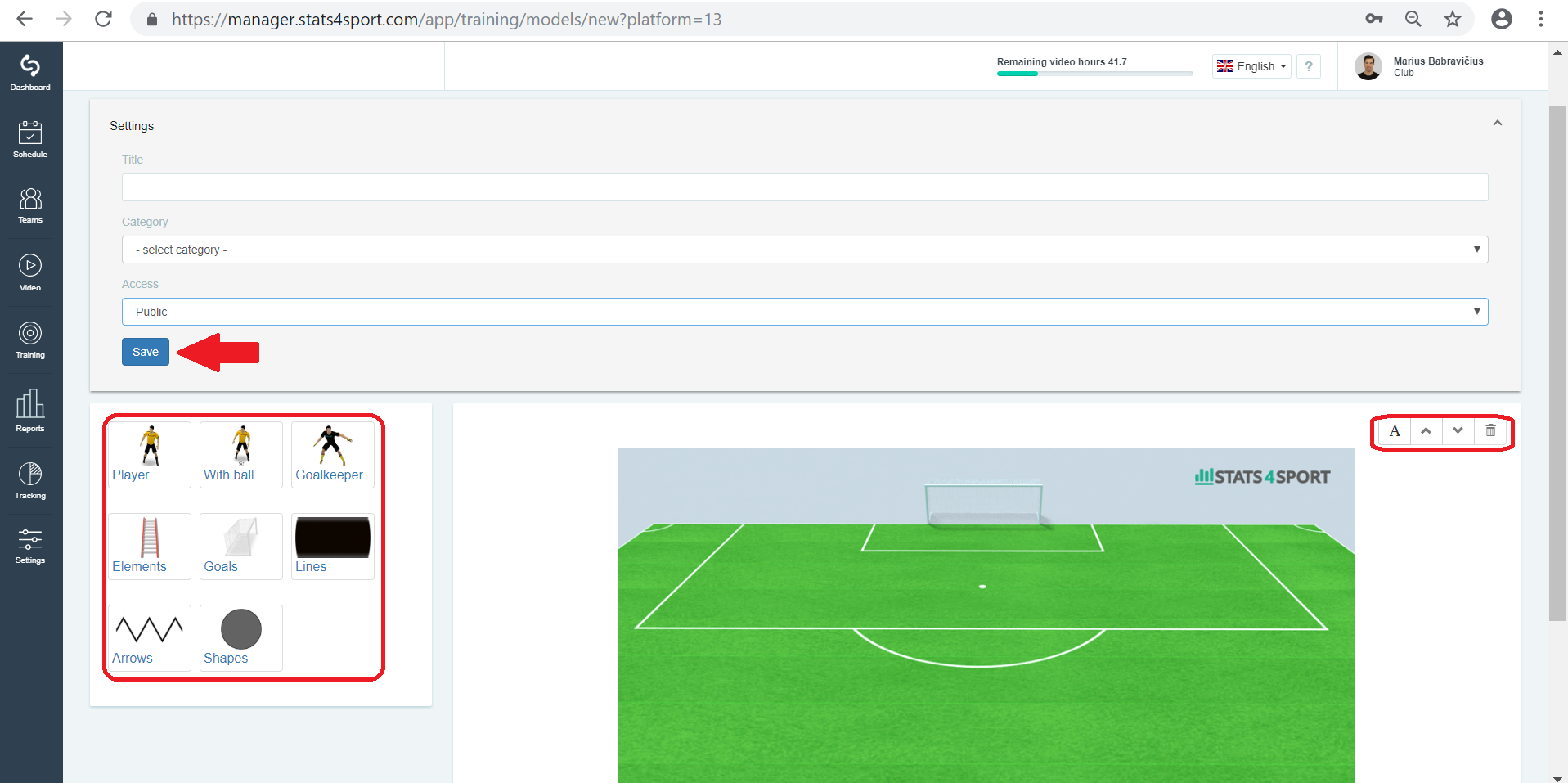Select Training in the sidebar
Viewport: 1568px width, 783px height.
(30, 340)
